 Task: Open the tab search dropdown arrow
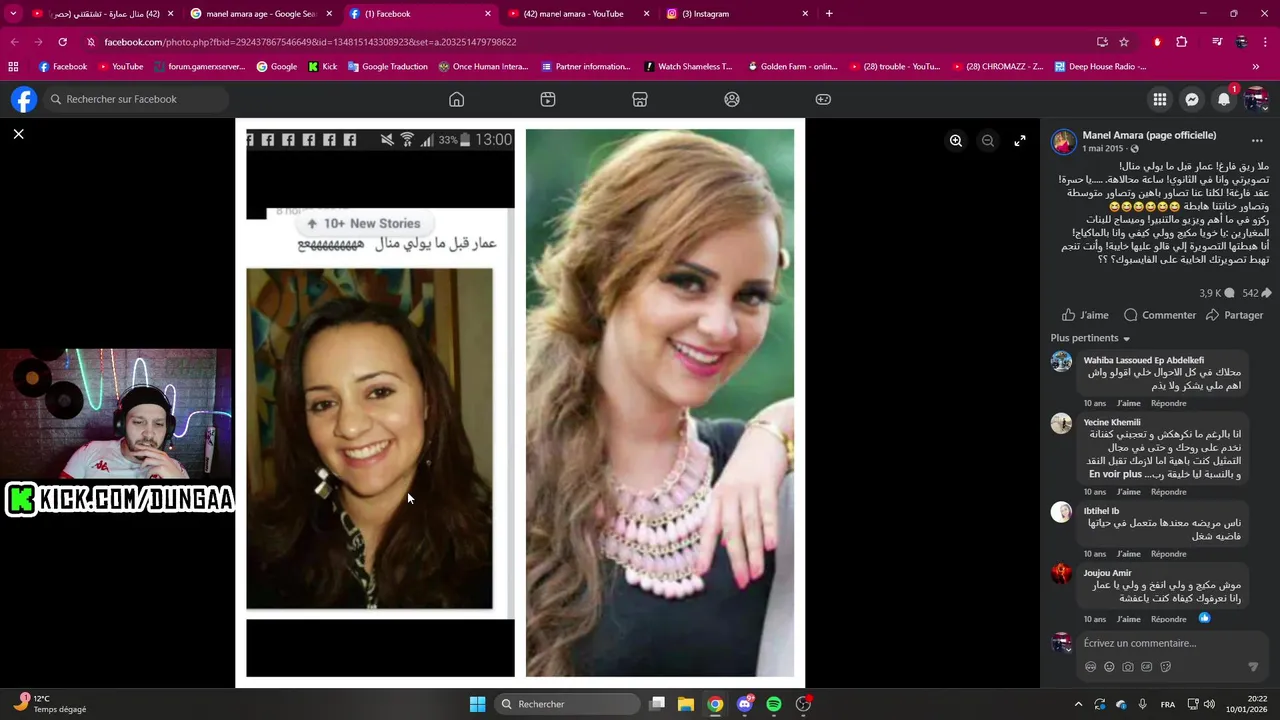point(13,14)
